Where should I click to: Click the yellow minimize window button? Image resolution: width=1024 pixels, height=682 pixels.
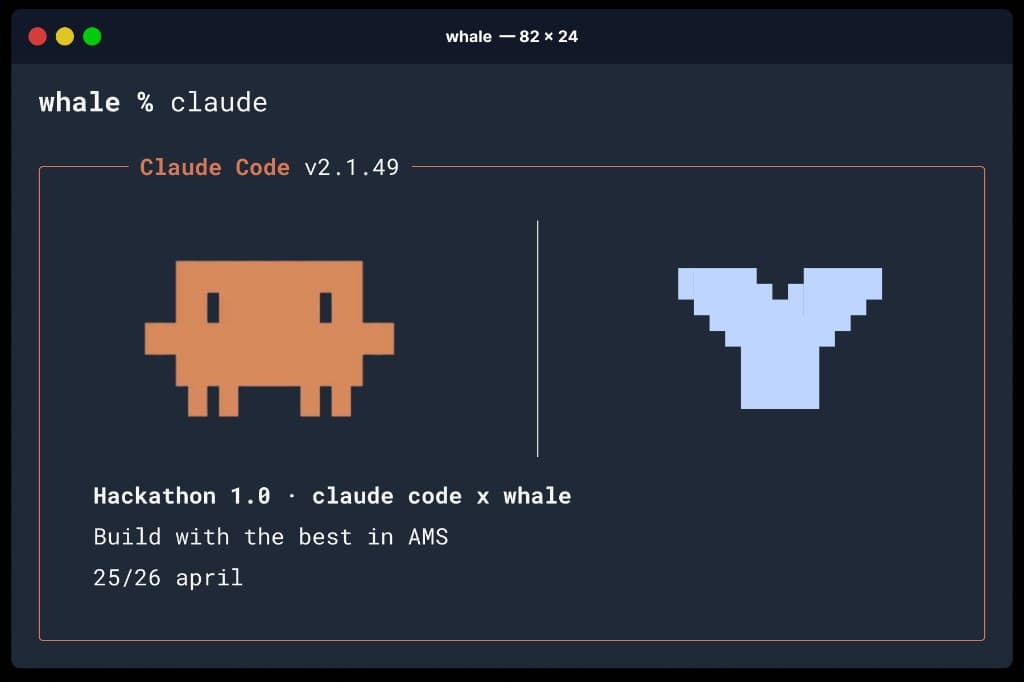(x=65, y=37)
